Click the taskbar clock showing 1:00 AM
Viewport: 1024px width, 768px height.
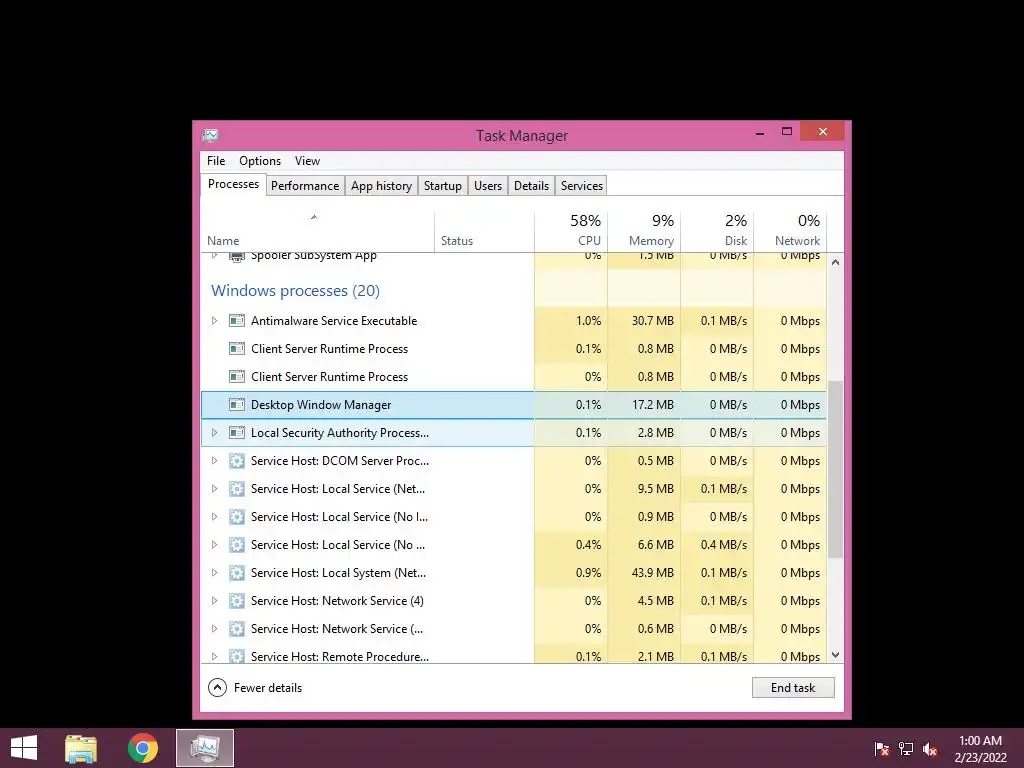point(980,749)
